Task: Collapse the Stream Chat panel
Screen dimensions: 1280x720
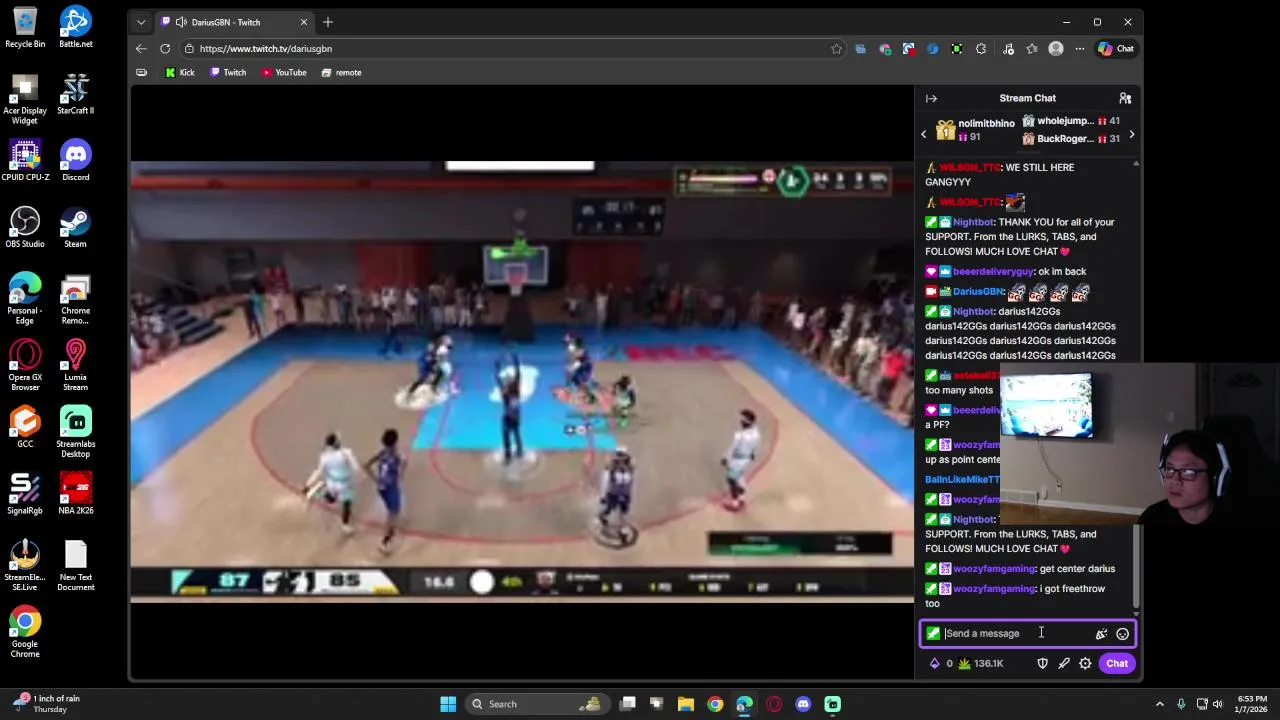Action: 931,98
